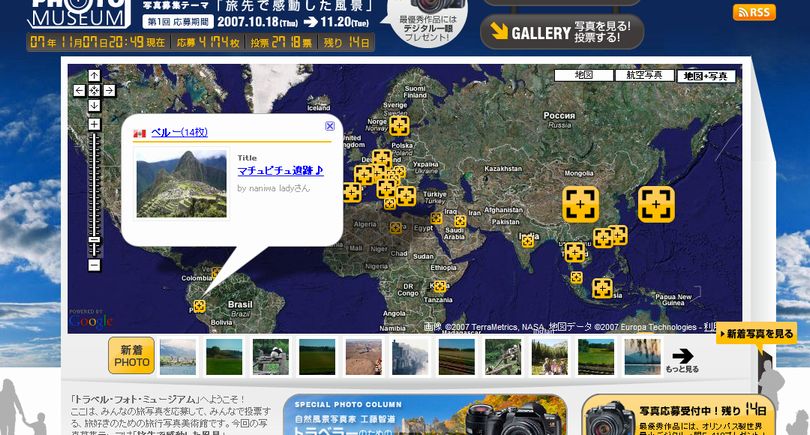The image size is (810, 435).
Task: Zoom in with the plus button
Action: pyautogui.click(x=94, y=125)
